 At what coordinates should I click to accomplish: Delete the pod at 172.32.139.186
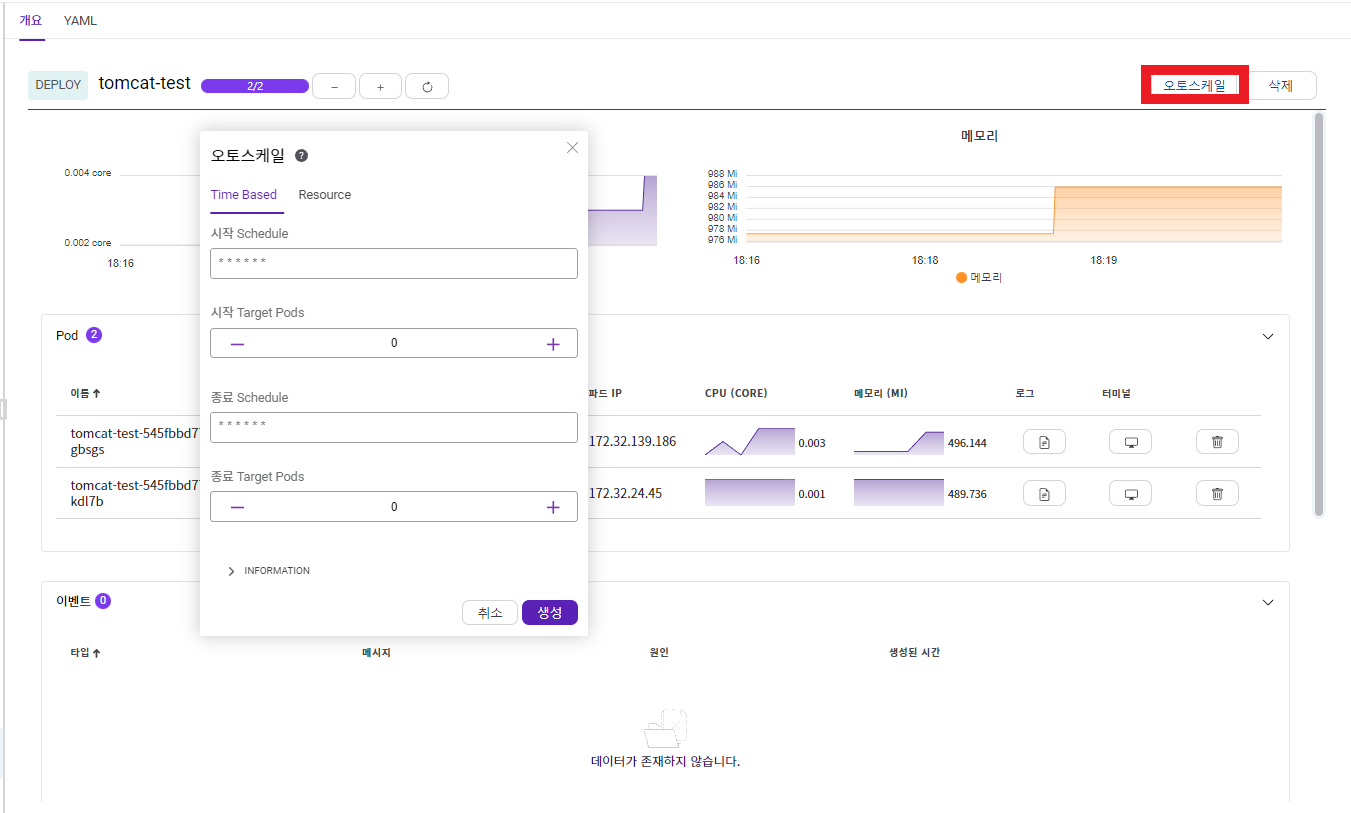1217,441
